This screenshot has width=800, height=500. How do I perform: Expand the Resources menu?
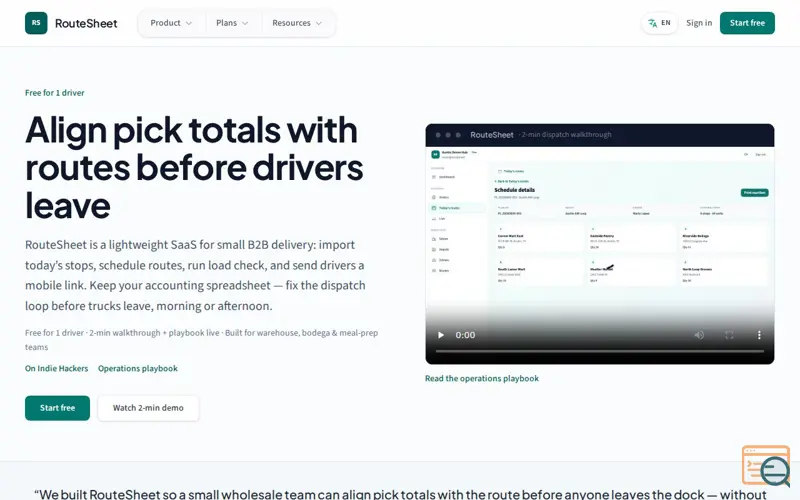pos(296,23)
